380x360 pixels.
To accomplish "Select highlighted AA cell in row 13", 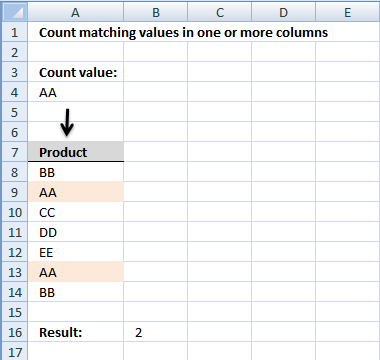I will click(76, 272).
